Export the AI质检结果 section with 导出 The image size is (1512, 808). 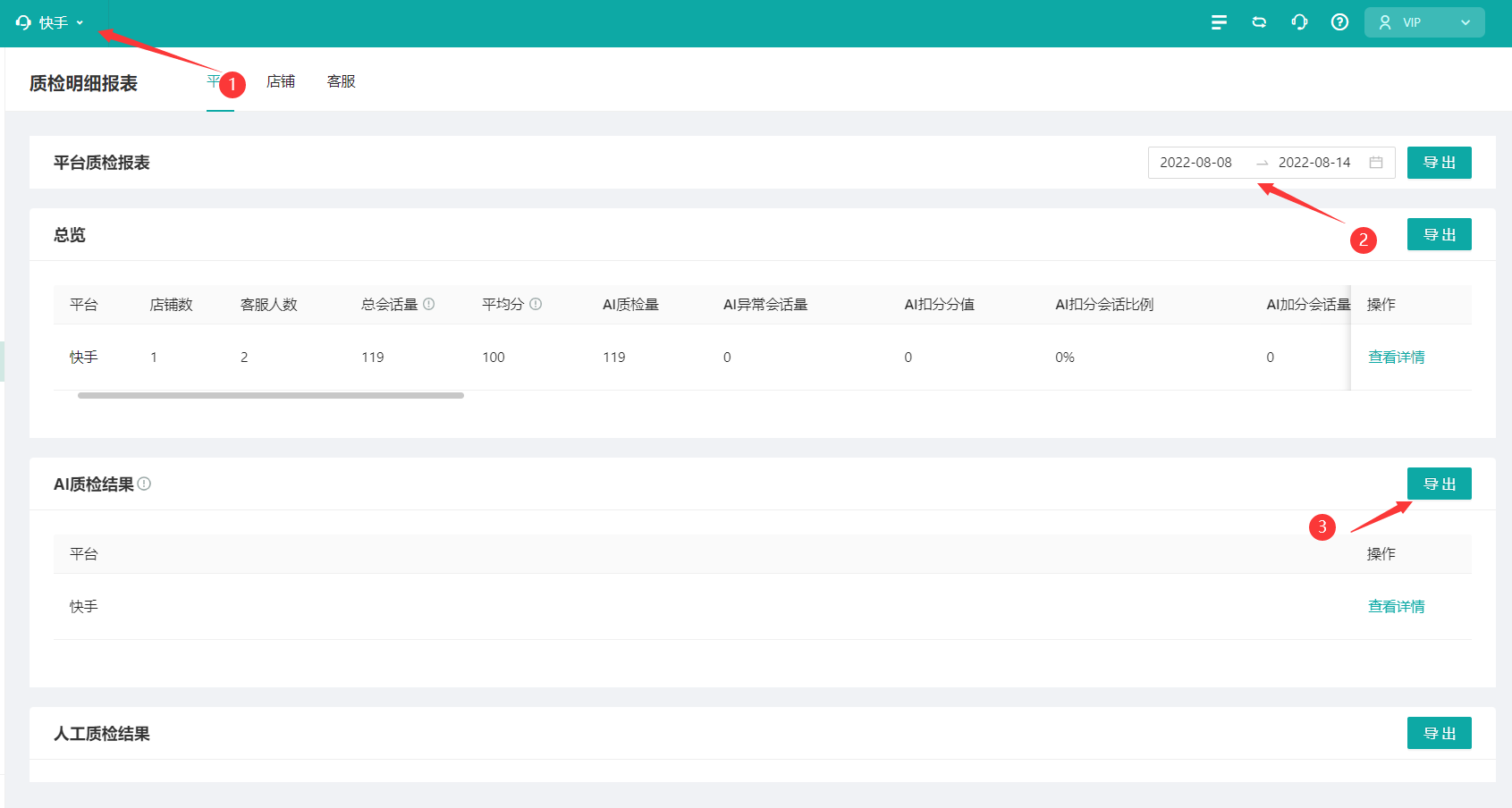(1439, 484)
